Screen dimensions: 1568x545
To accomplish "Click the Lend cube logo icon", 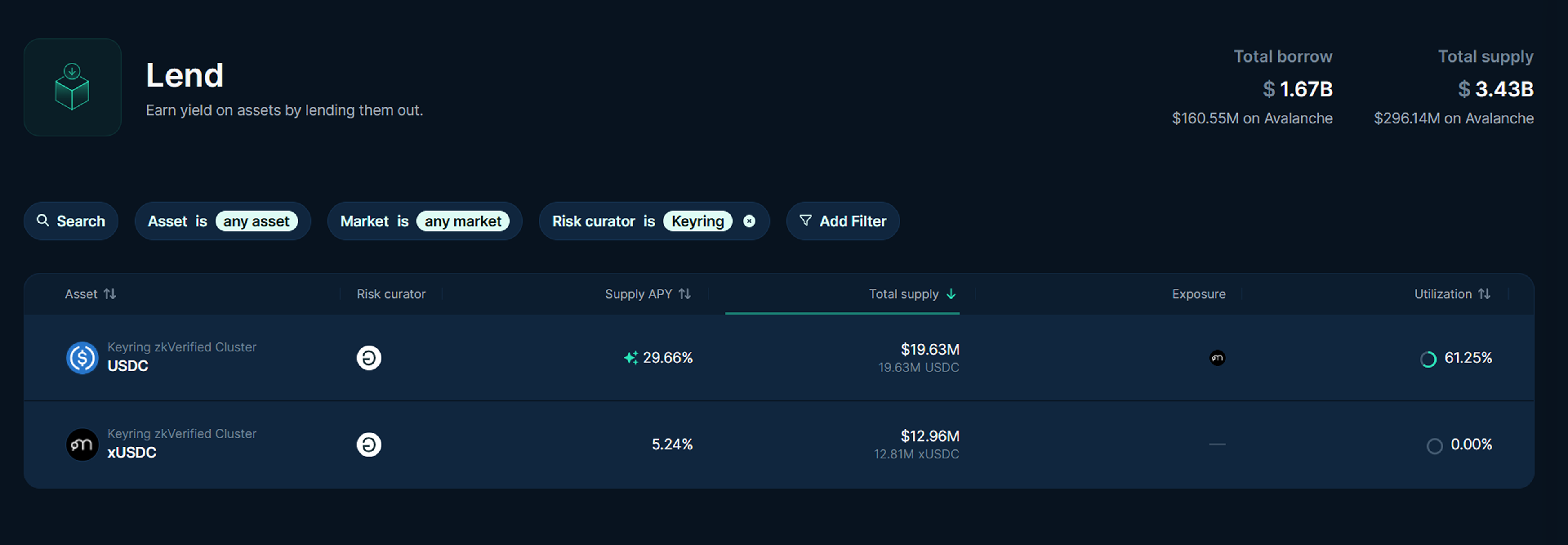I will pyautogui.click(x=72, y=87).
